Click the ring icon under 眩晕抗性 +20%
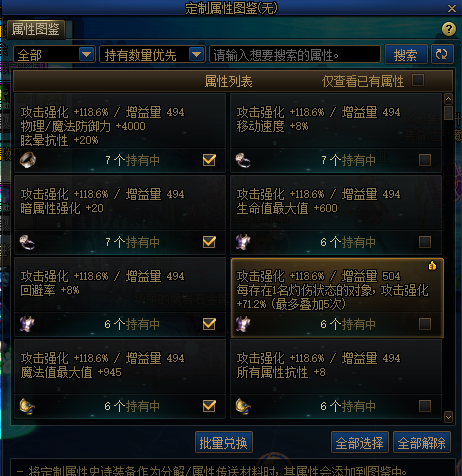This screenshot has height=476, width=462. (28, 160)
